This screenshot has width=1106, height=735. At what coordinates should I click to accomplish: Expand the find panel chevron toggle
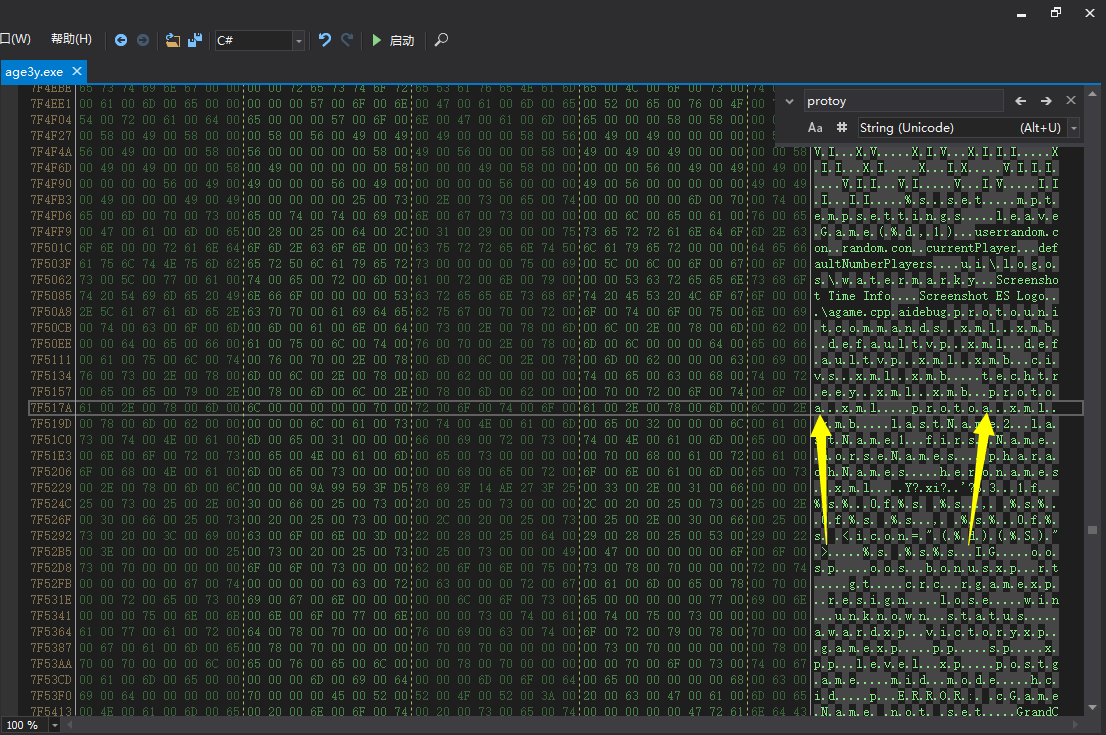pyautogui.click(x=790, y=101)
